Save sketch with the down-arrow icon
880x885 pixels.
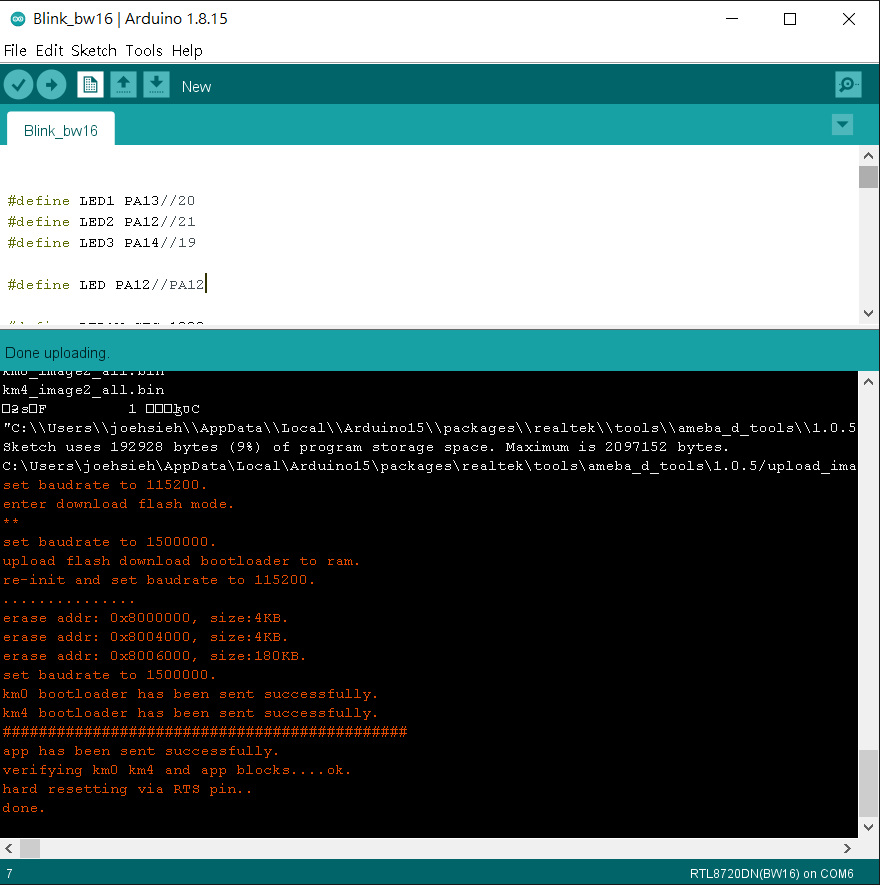point(156,85)
